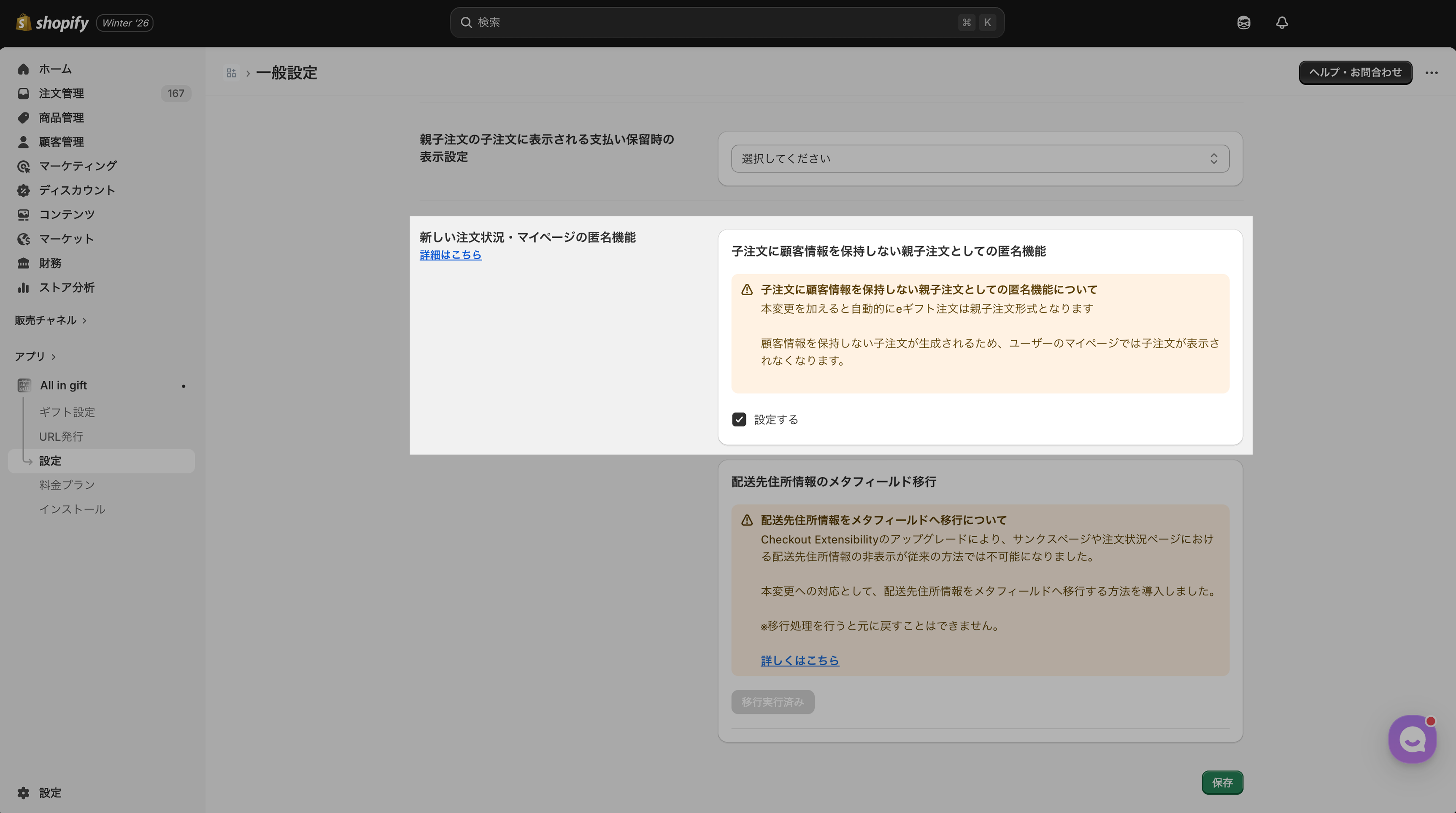This screenshot has width=1456, height=813.
Task: Click the home icon for ホーム
Action: tap(23, 69)
